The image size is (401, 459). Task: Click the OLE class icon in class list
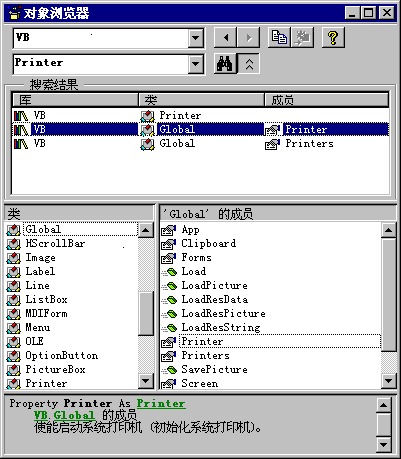pyautogui.click(x=13, y=342)
